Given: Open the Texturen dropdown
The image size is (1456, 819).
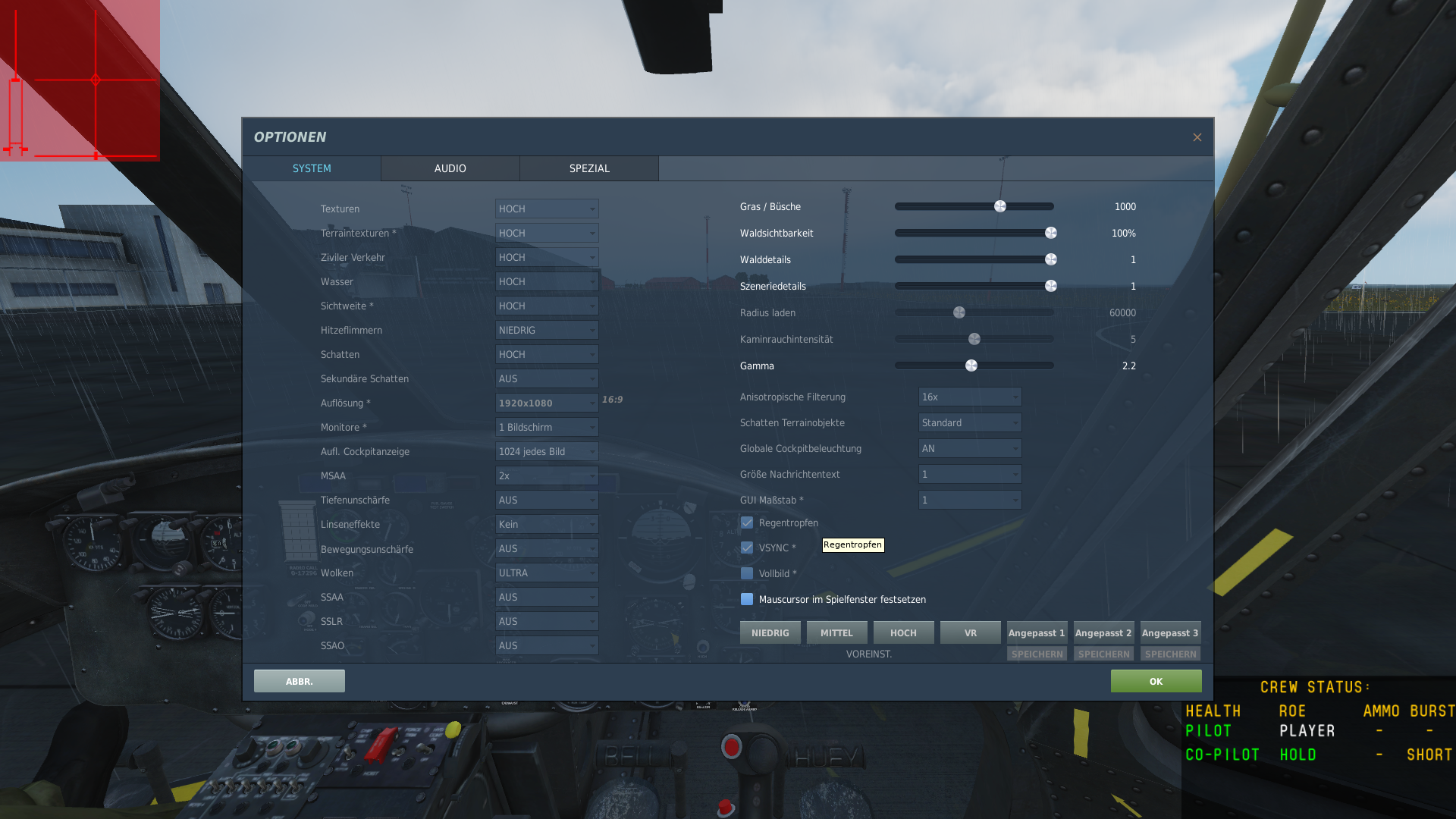Looking at the screenshot, I should tap(547, 209).
